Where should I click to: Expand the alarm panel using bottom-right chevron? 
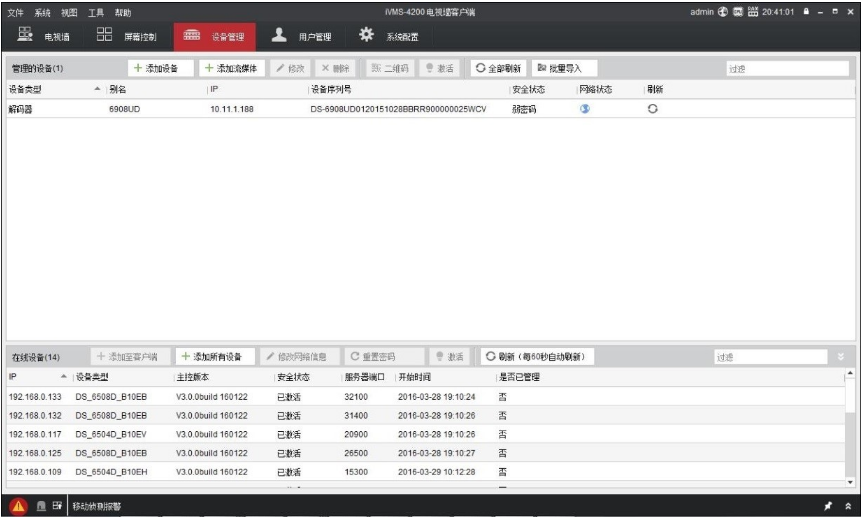click(849, 507)
